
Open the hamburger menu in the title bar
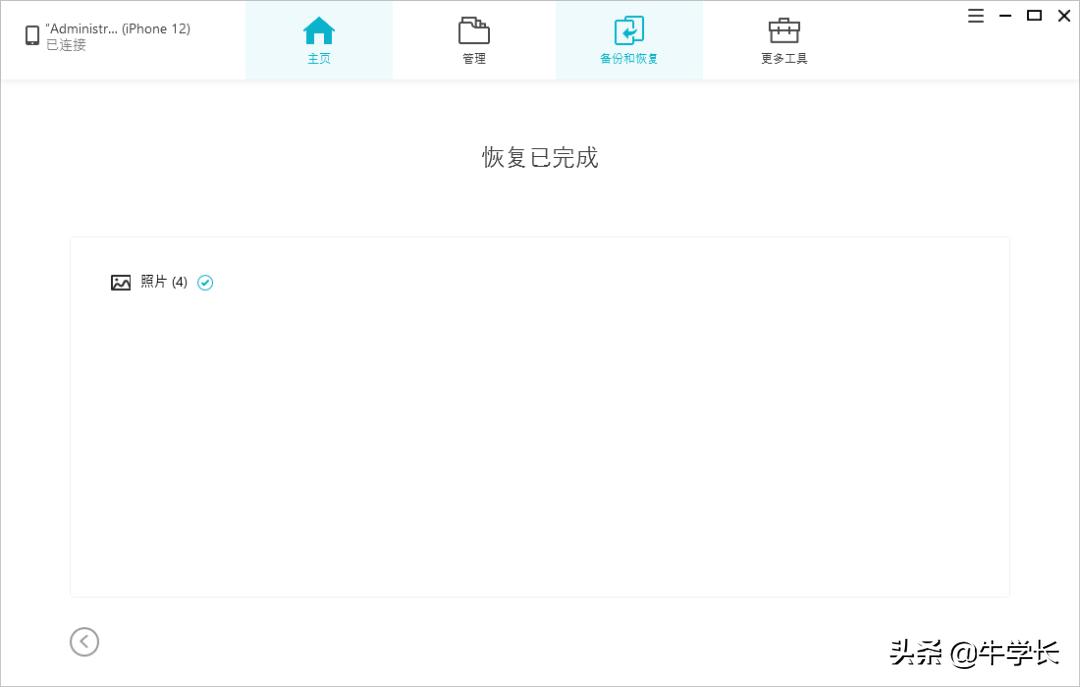point(975,15)
